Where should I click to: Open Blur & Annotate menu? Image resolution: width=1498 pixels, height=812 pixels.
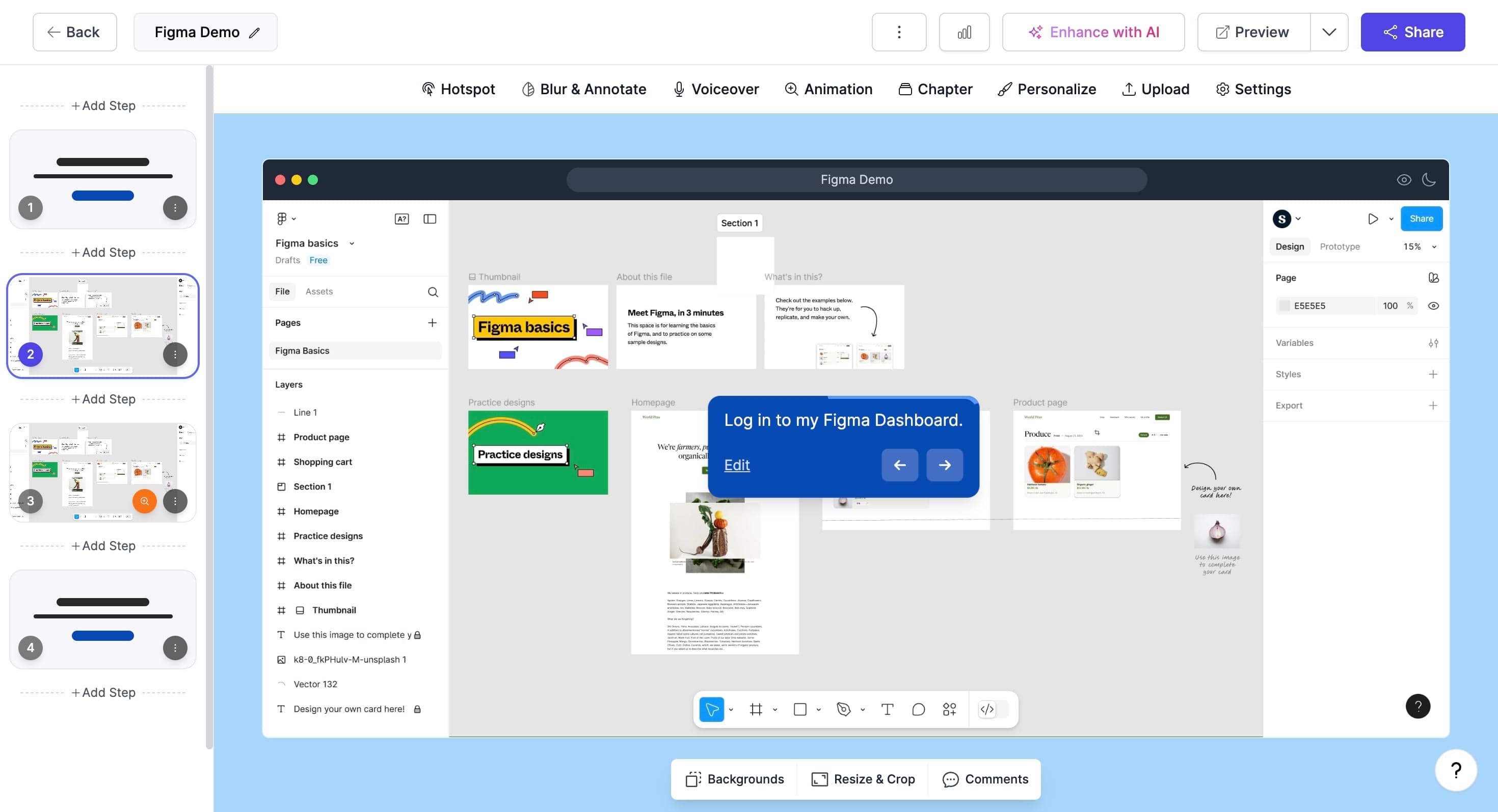click(584, 89)
